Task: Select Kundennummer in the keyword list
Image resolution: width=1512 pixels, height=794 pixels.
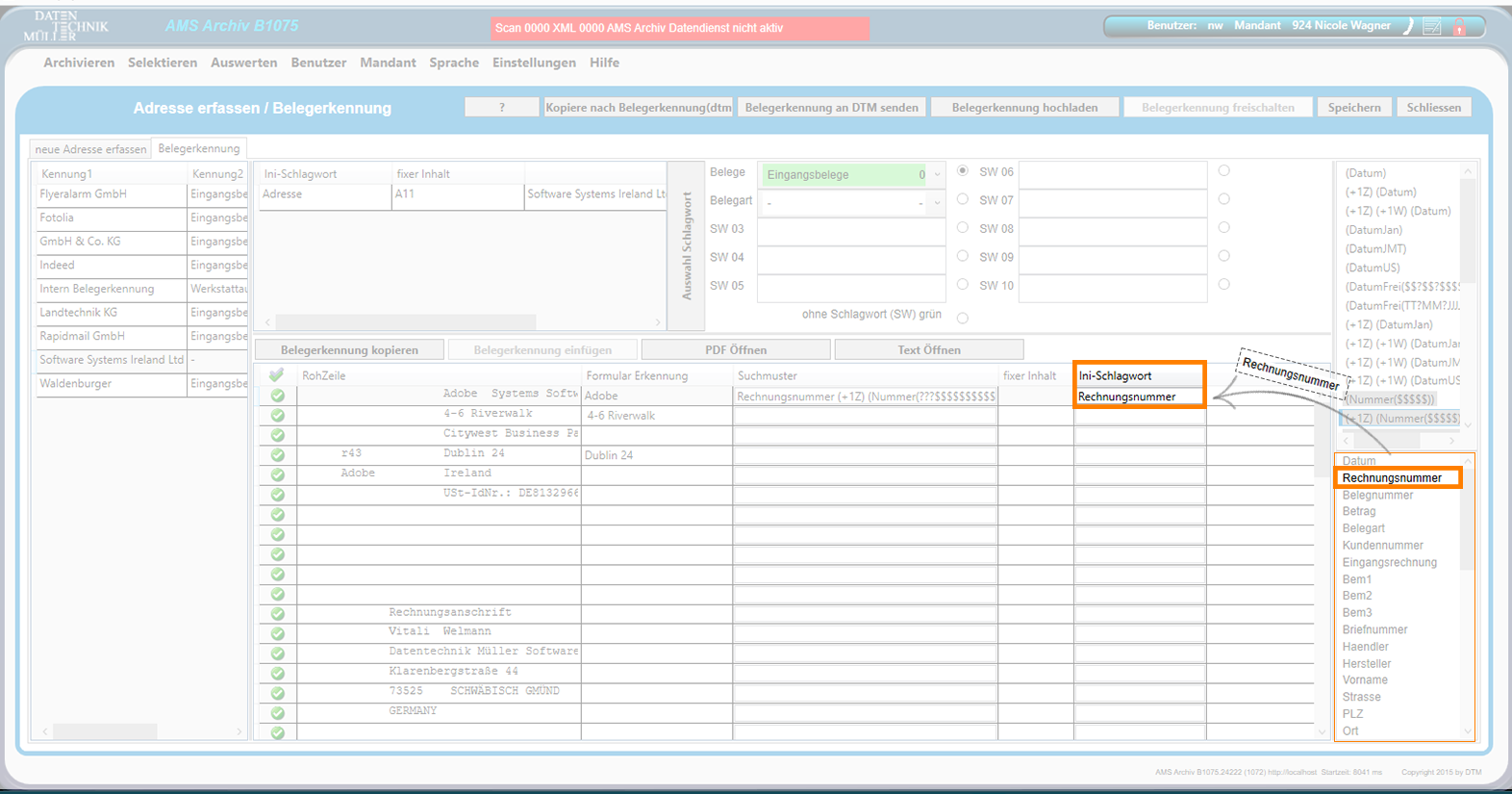Action: tap(1382, 546)
